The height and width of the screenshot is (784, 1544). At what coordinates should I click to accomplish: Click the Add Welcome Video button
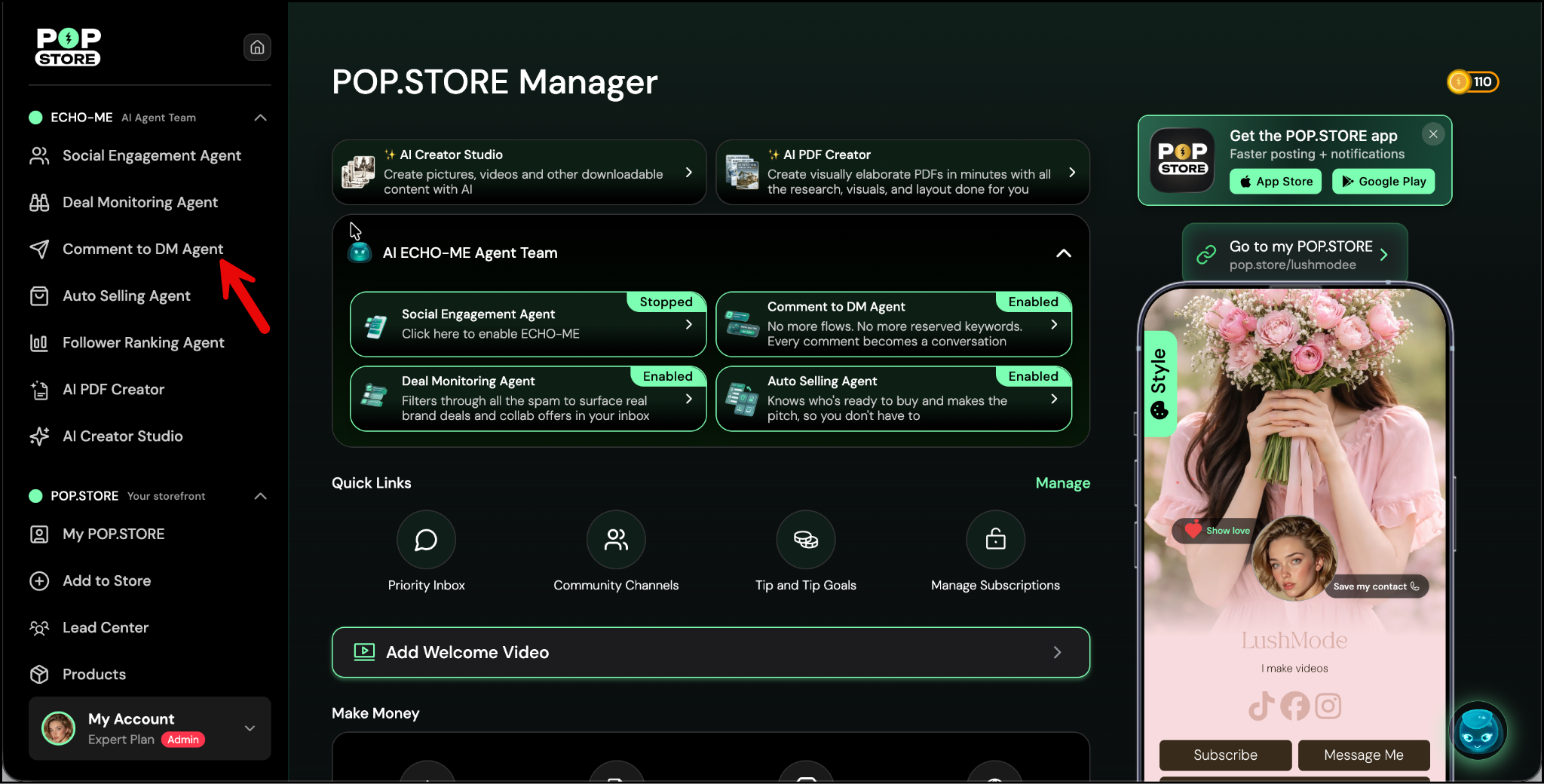(x=711, y=652)
